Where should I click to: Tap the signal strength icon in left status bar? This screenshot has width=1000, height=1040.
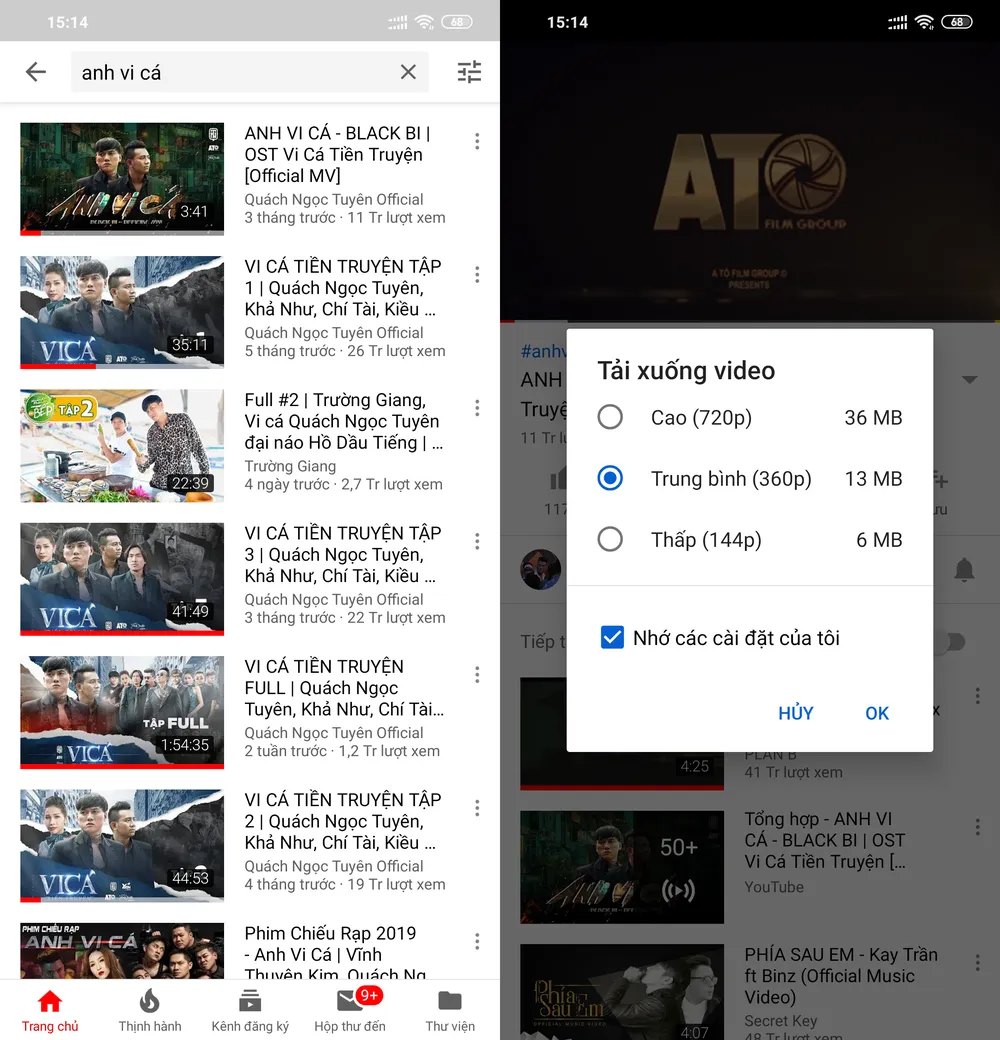[x=397, y=23]
